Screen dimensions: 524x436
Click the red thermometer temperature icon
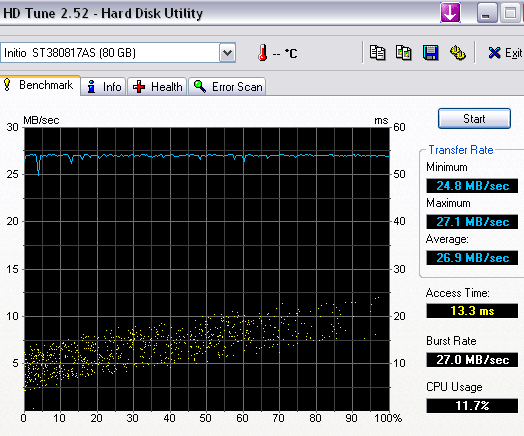click(x=263, y=53)
